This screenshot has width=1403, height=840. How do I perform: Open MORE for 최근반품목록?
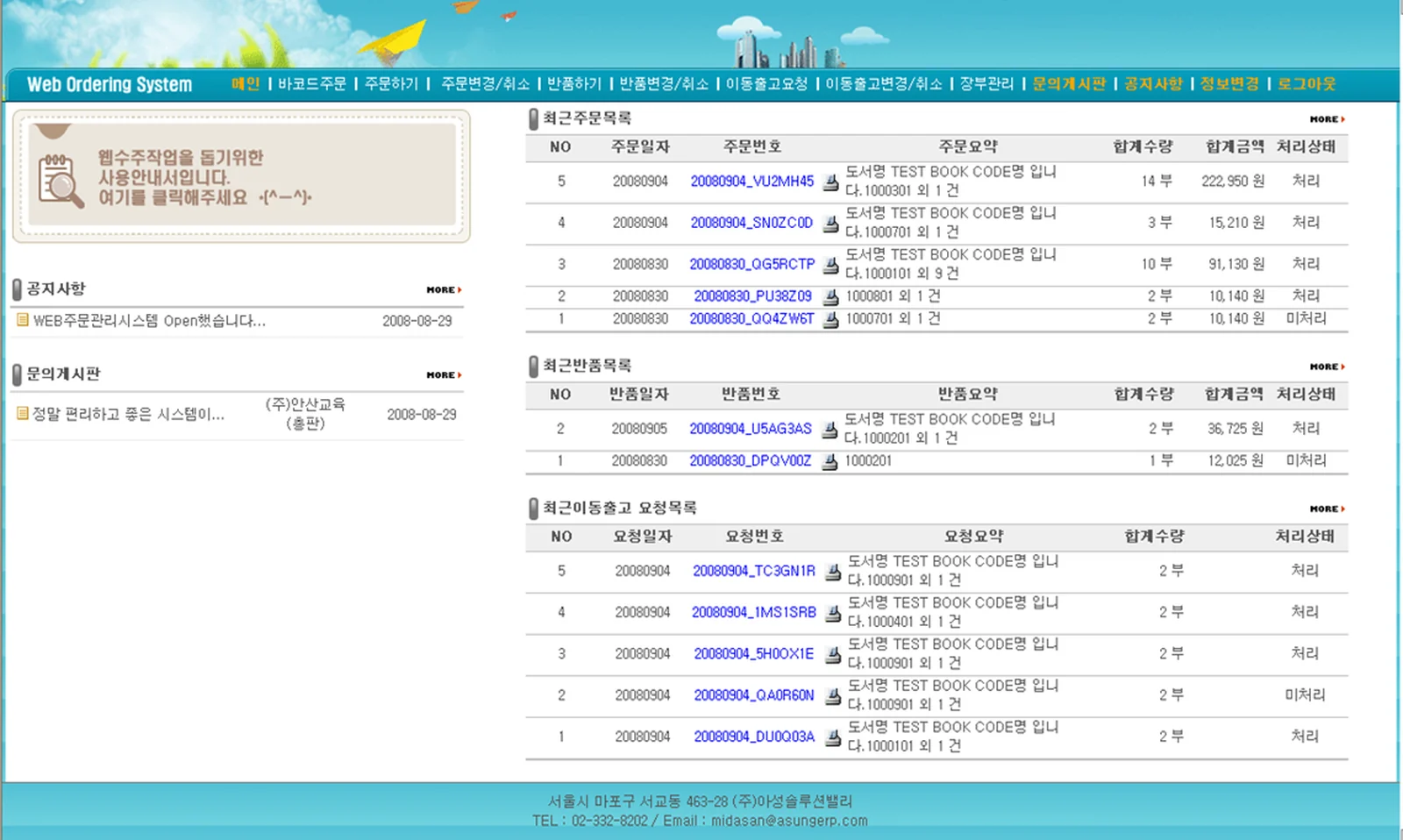point(1327,367)
